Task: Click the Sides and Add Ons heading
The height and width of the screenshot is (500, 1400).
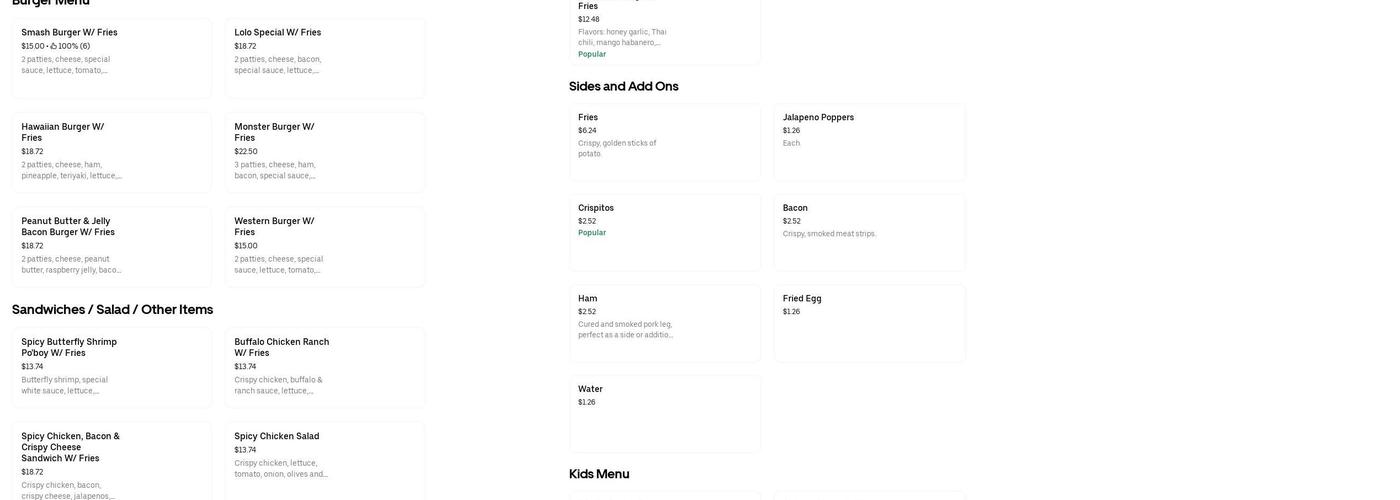Action: coord(624,87)
